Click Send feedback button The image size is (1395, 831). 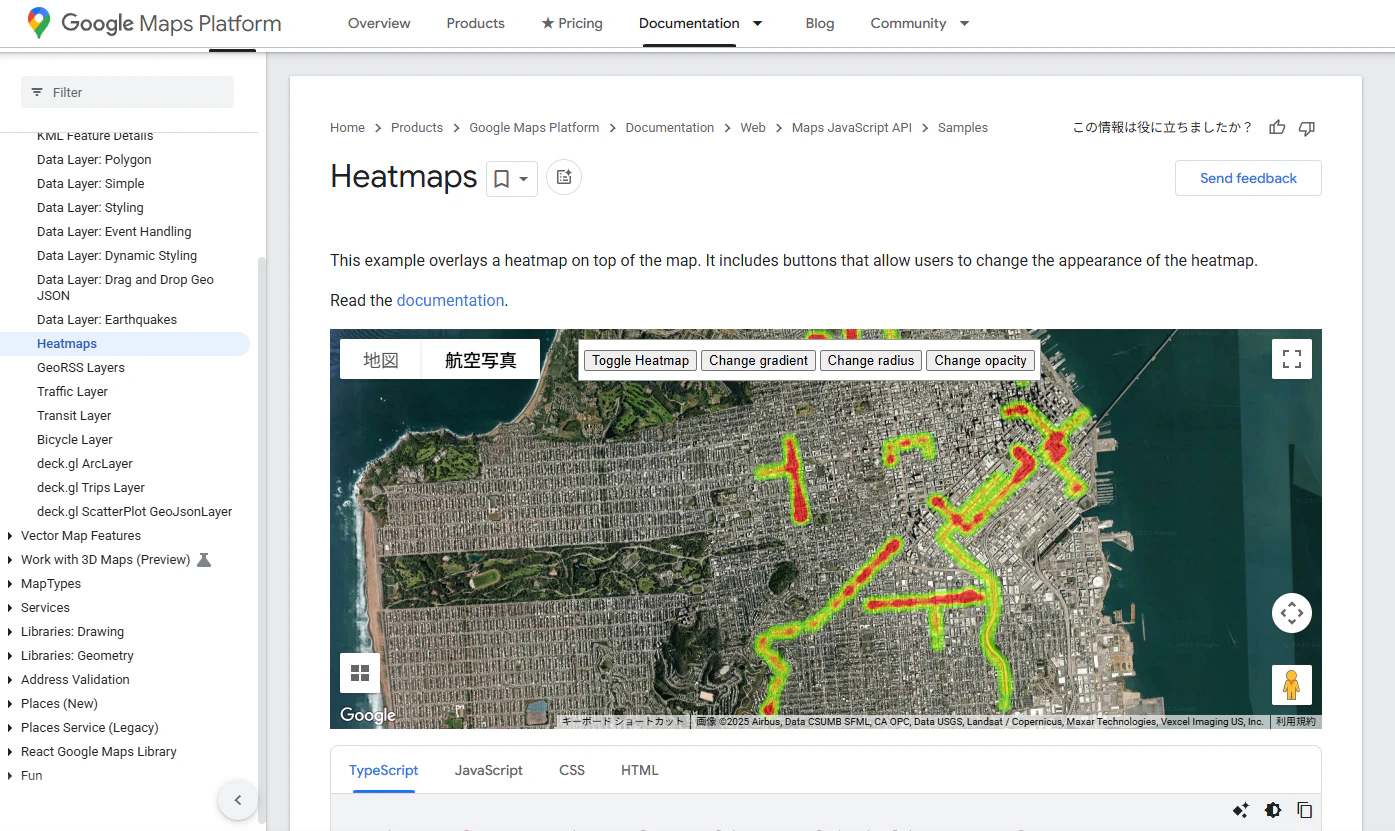(1248, 178)
